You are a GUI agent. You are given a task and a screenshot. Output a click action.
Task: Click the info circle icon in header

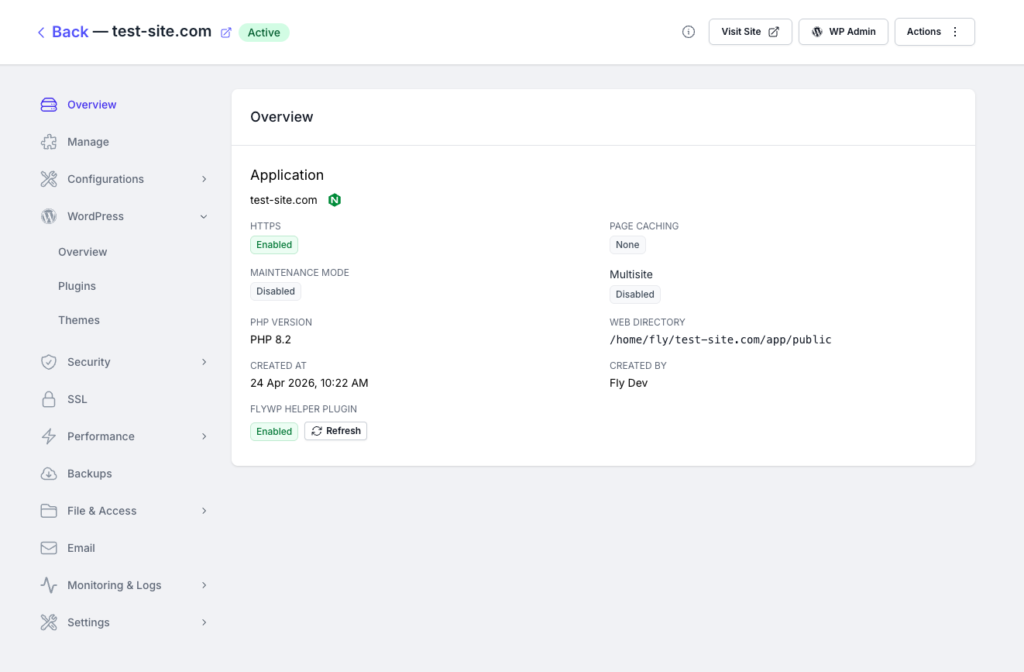click(688, 32)
